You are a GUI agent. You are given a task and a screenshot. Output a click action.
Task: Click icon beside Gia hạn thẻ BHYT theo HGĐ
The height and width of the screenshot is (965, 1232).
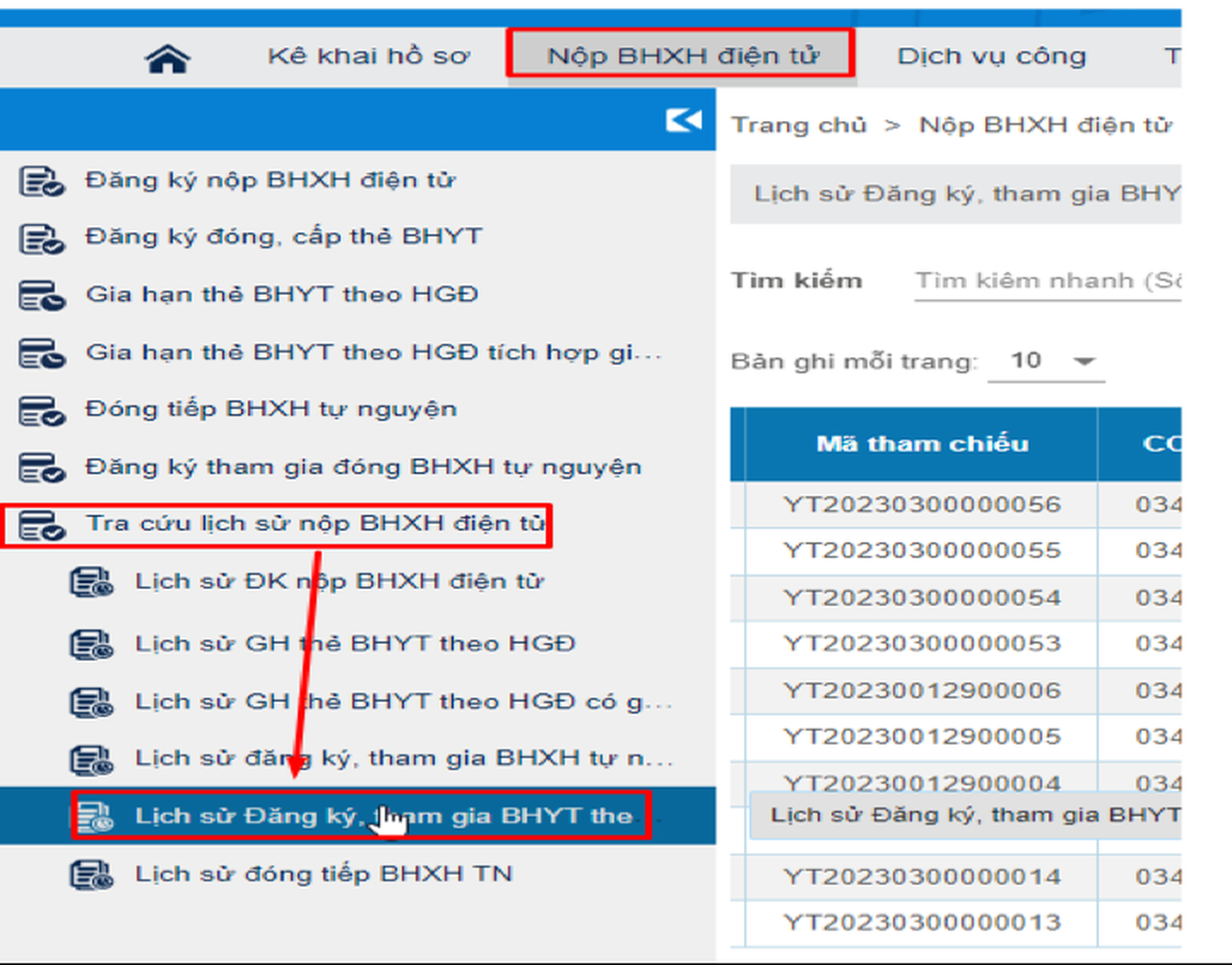pyautogui.click(x=41, y=296)
